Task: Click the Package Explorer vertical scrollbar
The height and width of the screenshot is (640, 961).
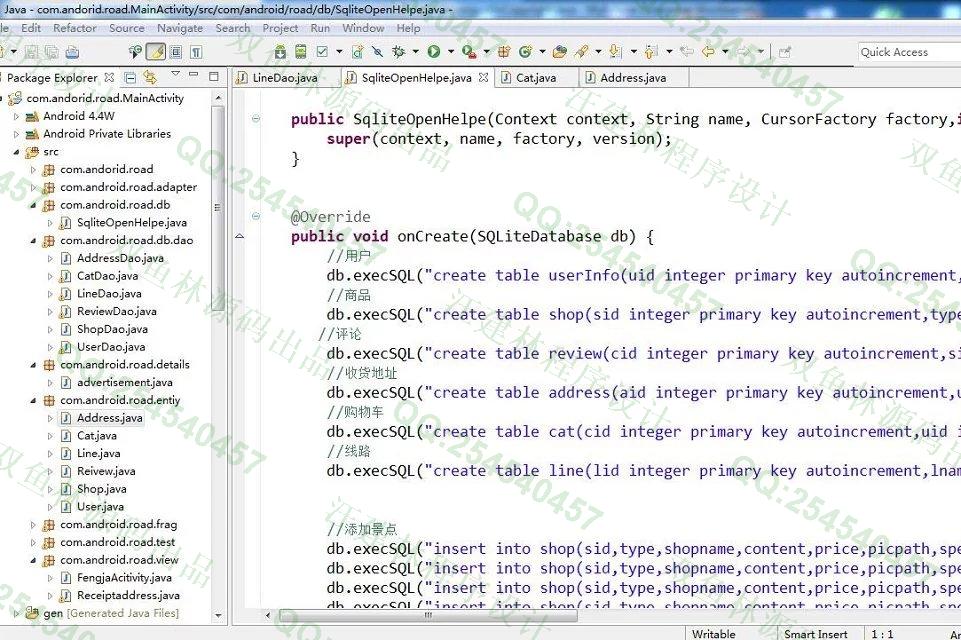Action: (218, 207)
